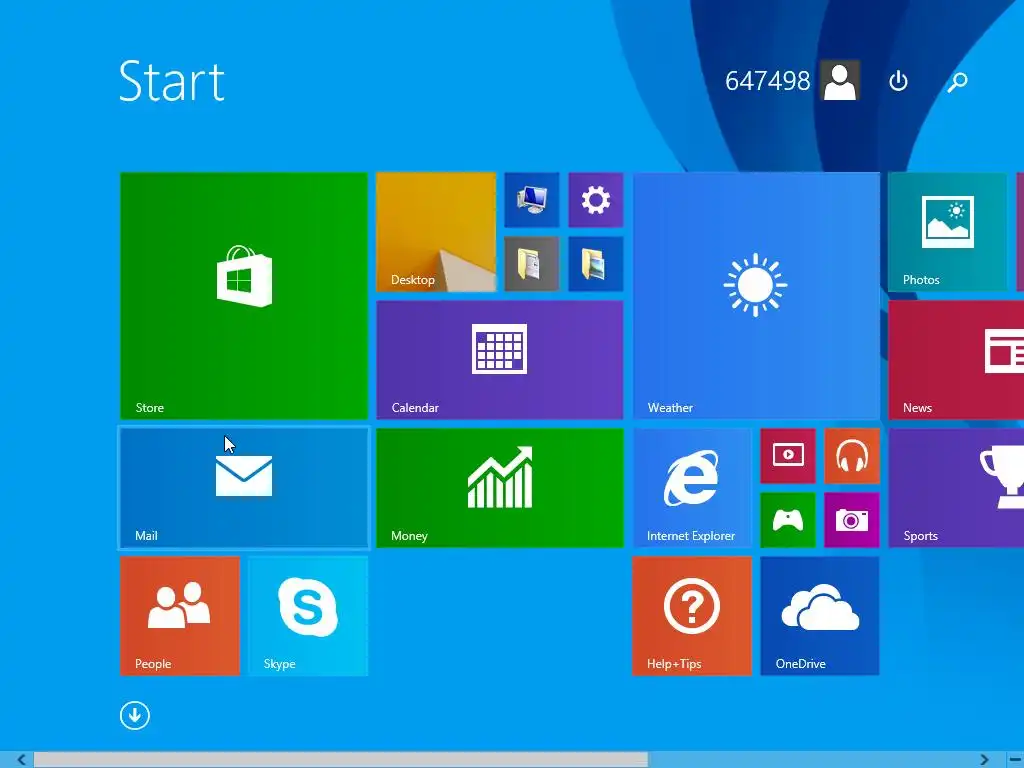
Task: Open the This PC computer tile
Action: [532, 200]
